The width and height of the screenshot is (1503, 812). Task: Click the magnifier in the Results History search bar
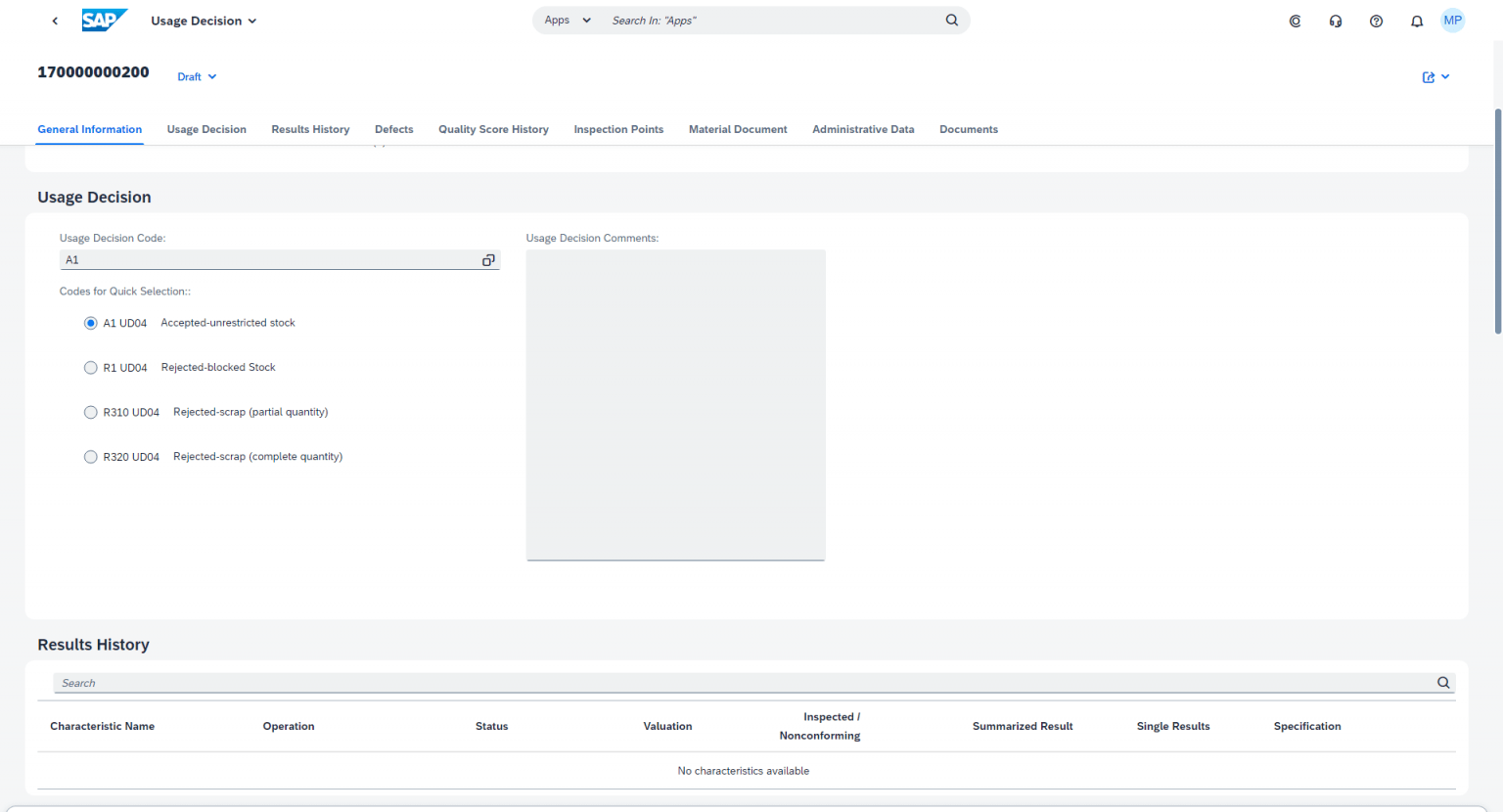click(1442, 682)
